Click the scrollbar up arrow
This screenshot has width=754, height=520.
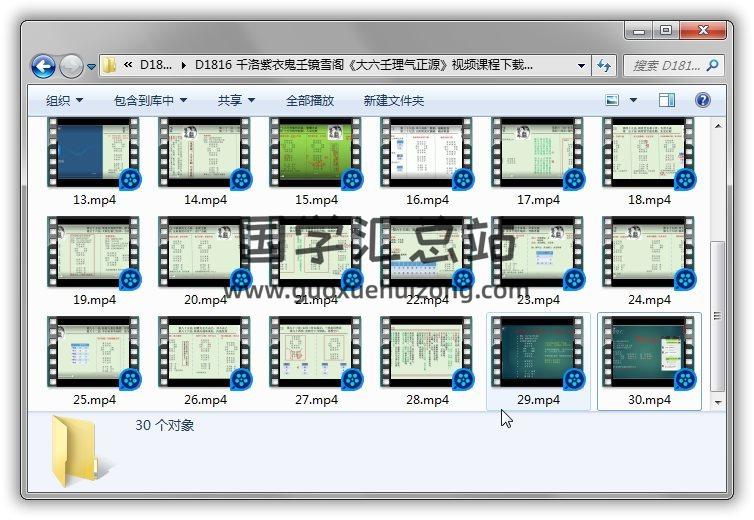click(x=717, y=126)
